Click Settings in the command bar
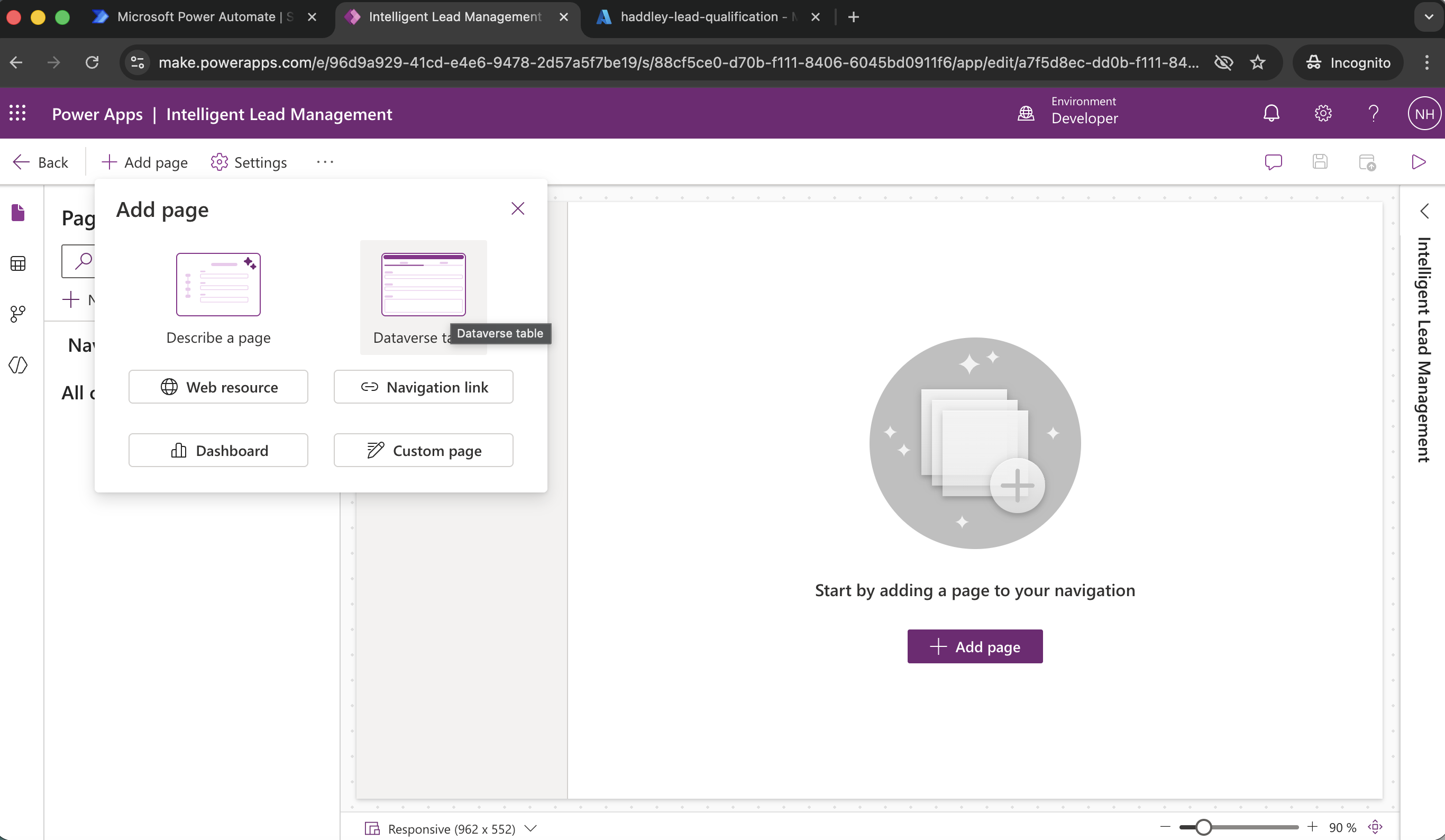The height and width of the screenshot is (840, 1445). [248, 162]
